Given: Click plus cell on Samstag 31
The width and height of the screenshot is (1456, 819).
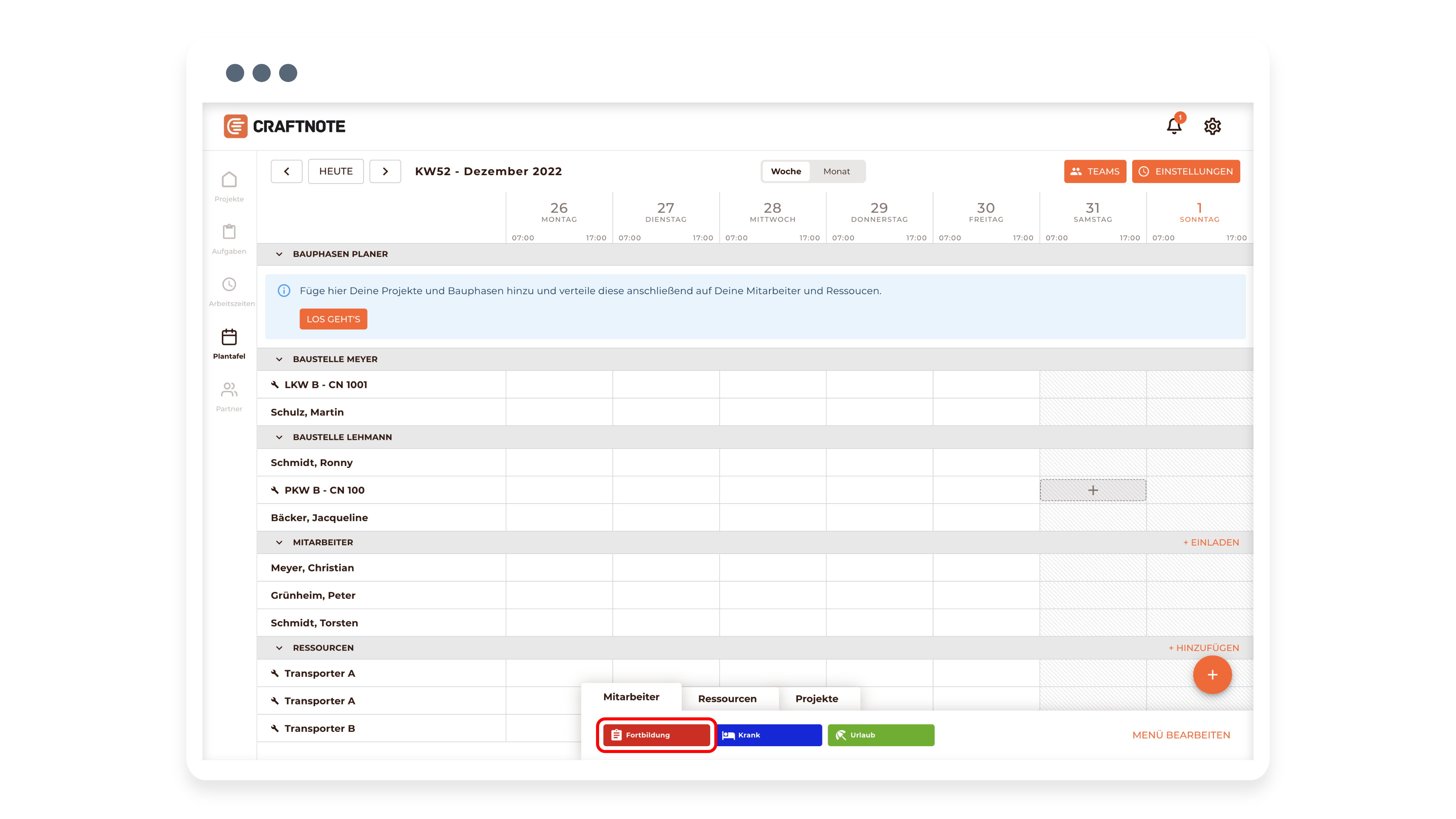Looking at the screenshot, I should point(1092,490).
